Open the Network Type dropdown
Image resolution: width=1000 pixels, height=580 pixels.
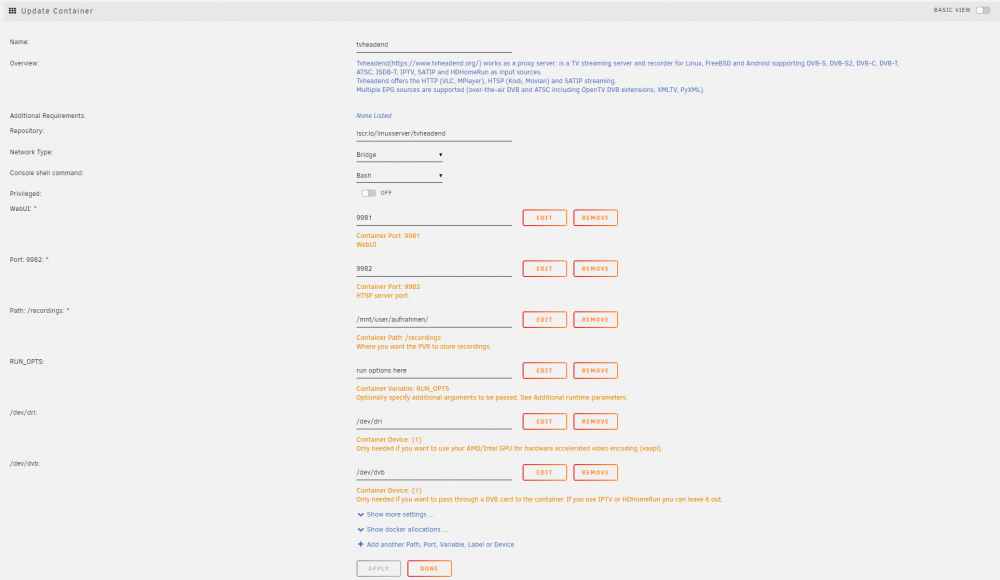coord(399,155)
